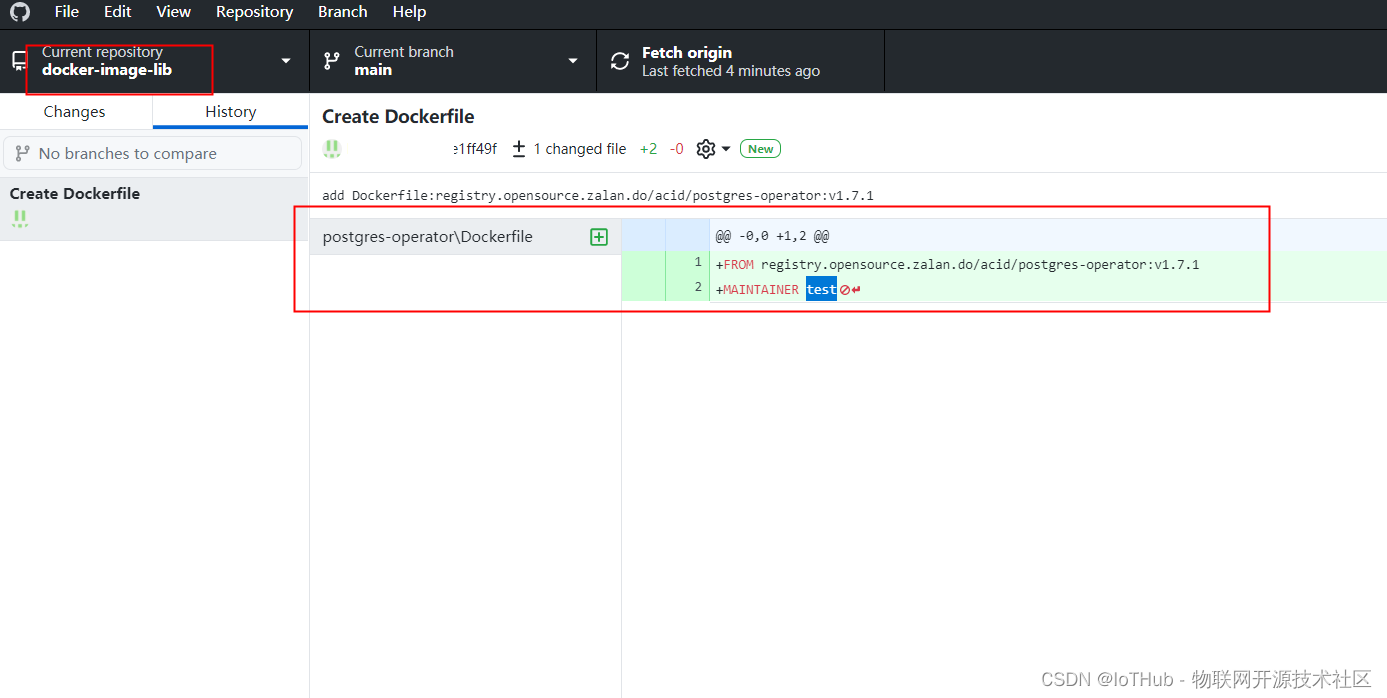Click diff line 1 number
The image size is (1387, 698).
point(700,263)
